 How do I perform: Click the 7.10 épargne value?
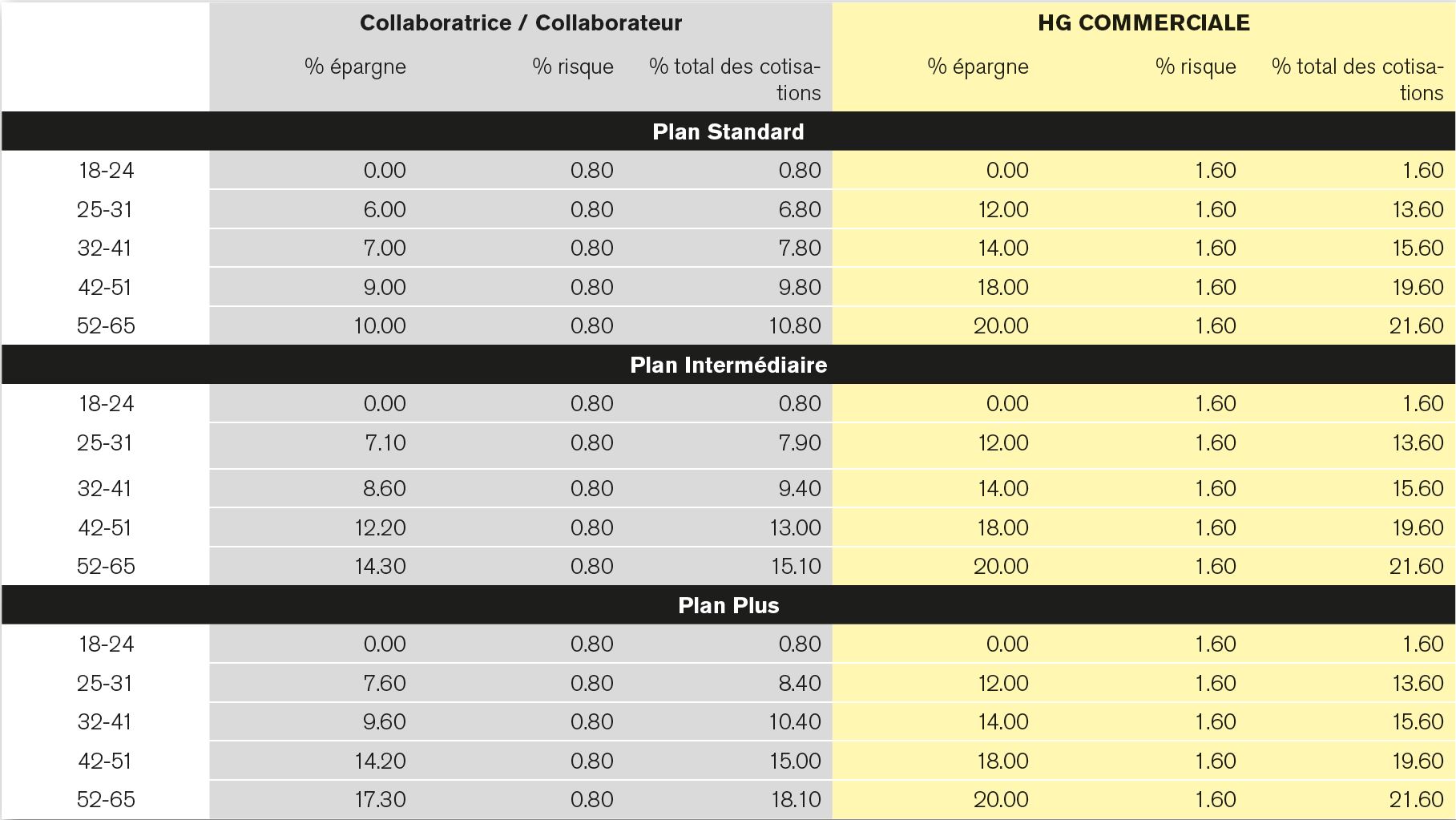point(385,442)
